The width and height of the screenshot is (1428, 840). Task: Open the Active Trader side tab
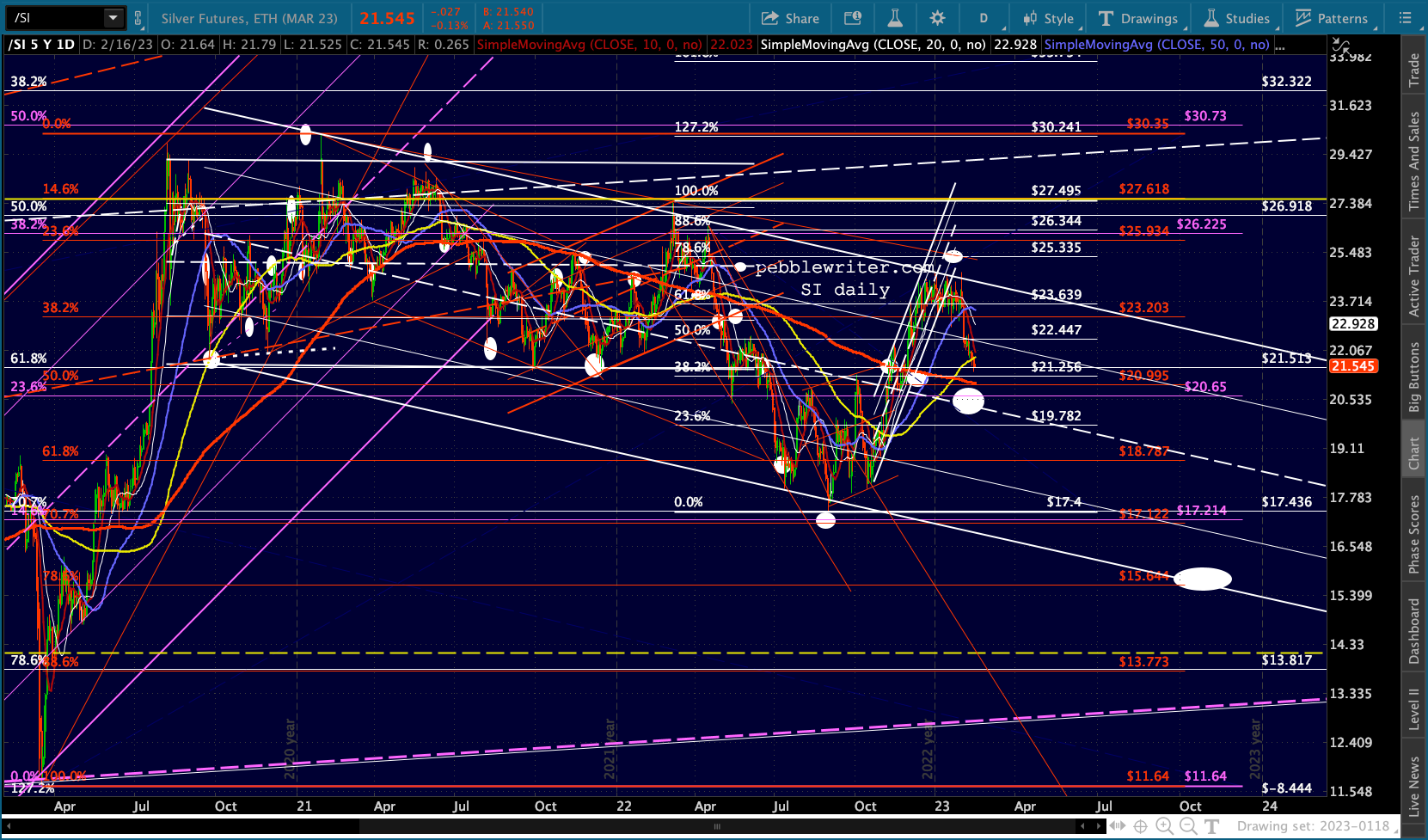click(1414, 276)
